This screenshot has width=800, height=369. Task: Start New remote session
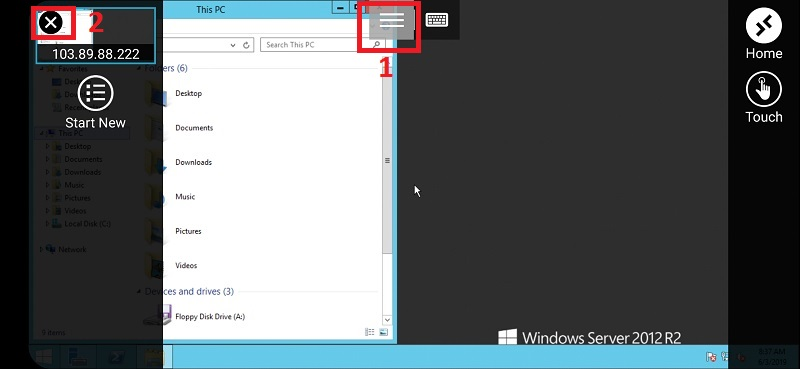(x=95, y=103)
